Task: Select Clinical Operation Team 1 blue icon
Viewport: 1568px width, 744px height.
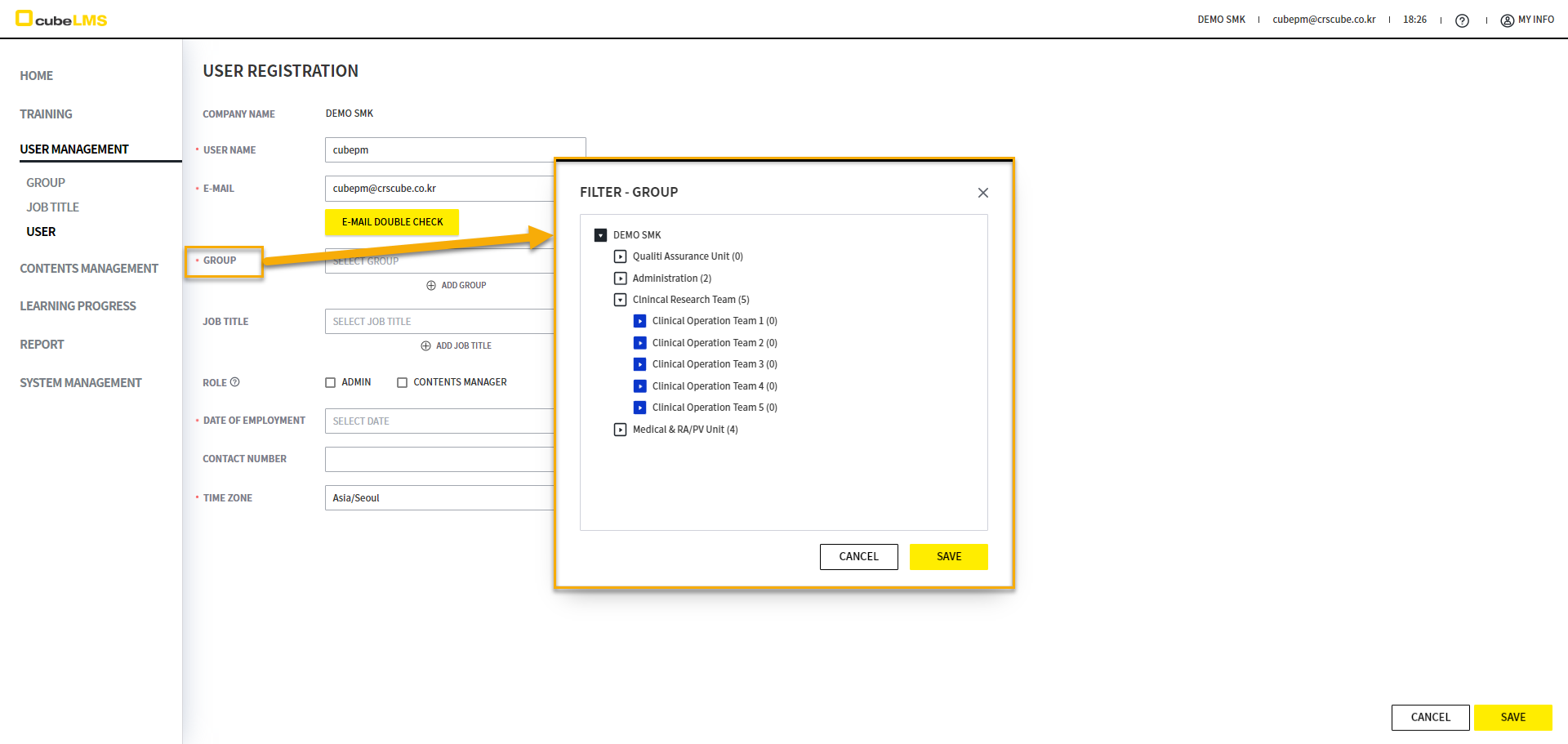Action: (639, 322)
